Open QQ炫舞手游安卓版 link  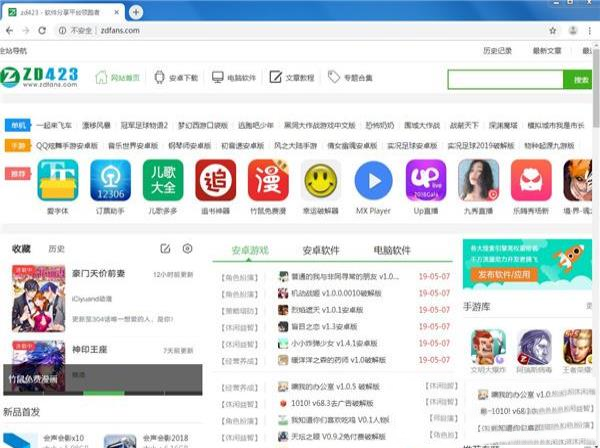click(67, 145)
